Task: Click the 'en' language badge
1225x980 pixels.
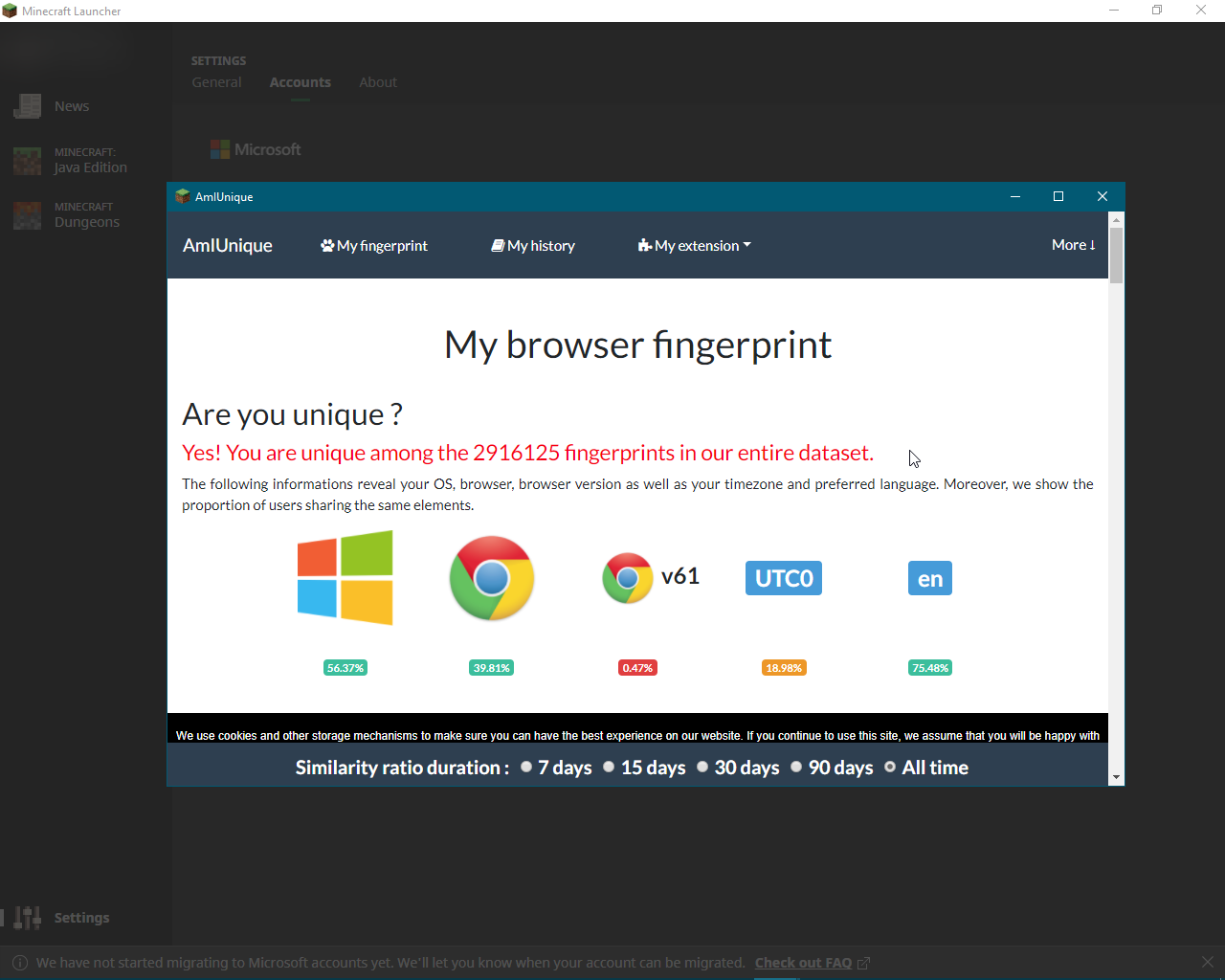Action: coord(930,578)
